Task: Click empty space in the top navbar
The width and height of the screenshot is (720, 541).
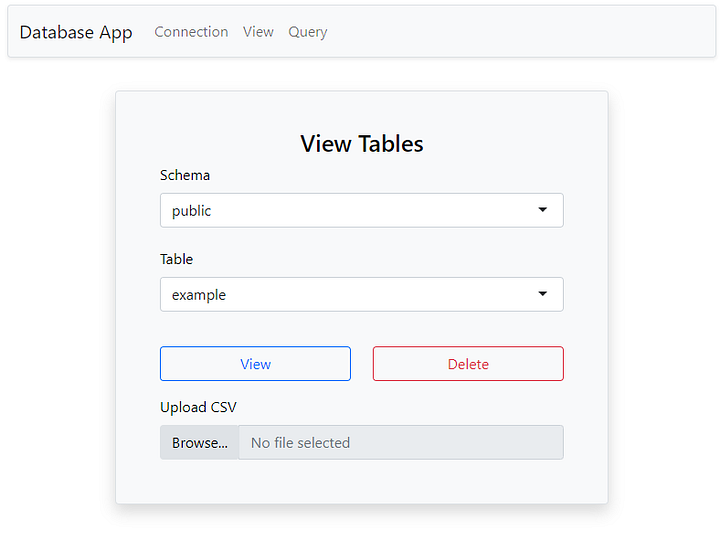Action: tap(519, 32)
